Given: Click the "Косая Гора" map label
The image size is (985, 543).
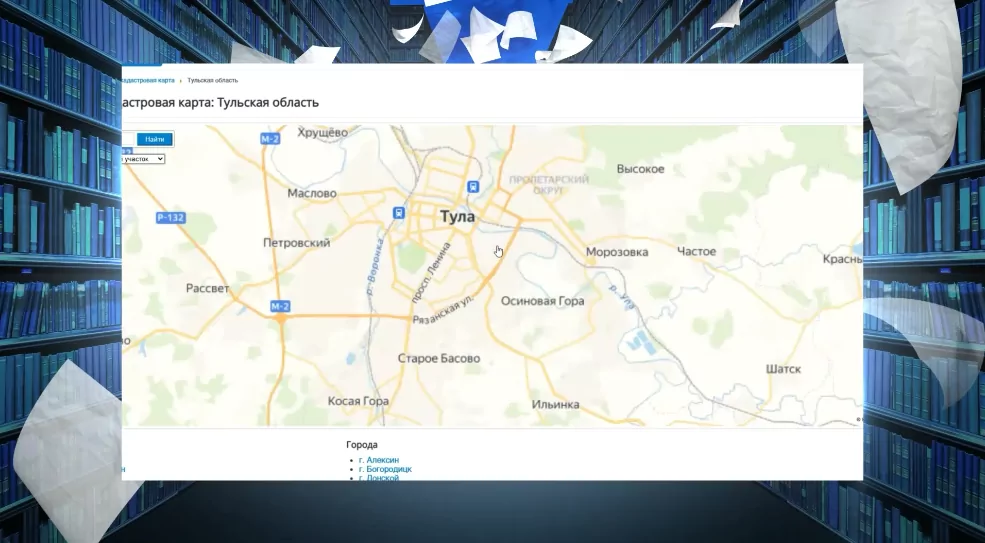Looking at the screenshot, I should tap(358, 401).
